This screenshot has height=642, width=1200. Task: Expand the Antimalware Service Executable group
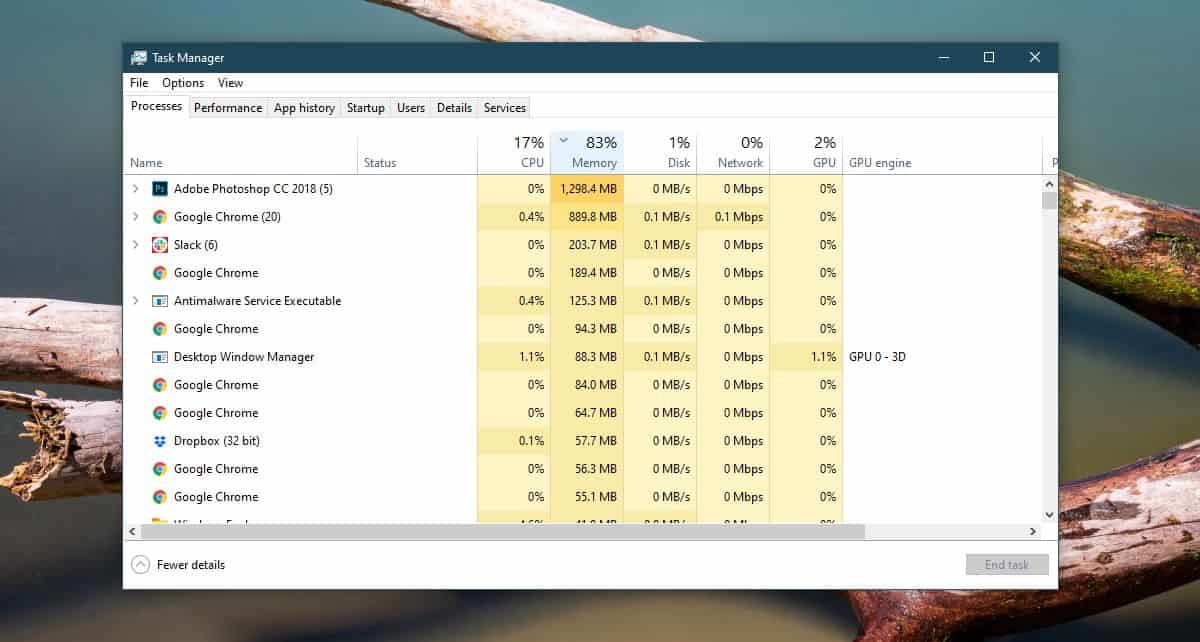click(x=136, y=300)
